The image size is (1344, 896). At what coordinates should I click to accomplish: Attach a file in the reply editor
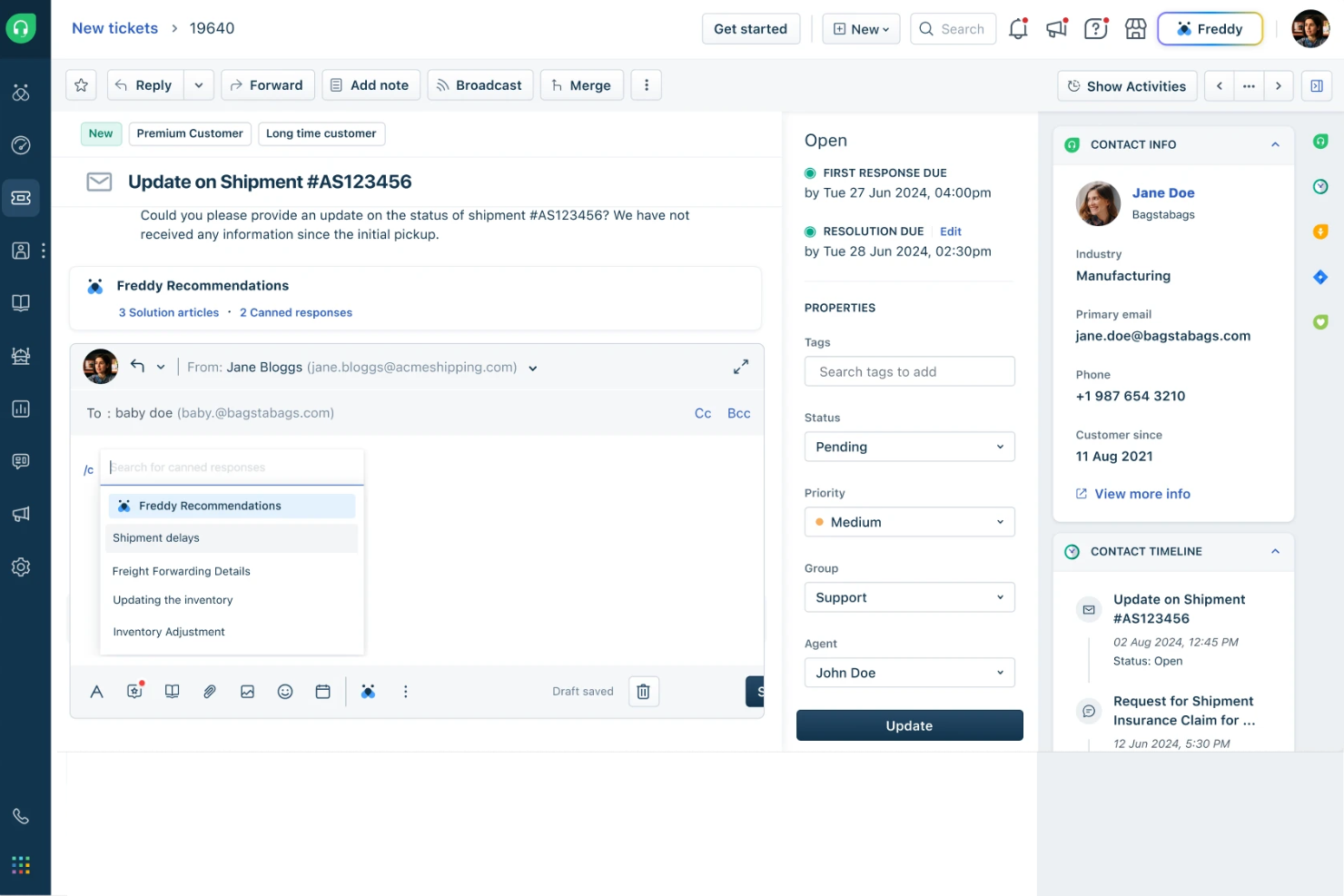coord(210,691)
